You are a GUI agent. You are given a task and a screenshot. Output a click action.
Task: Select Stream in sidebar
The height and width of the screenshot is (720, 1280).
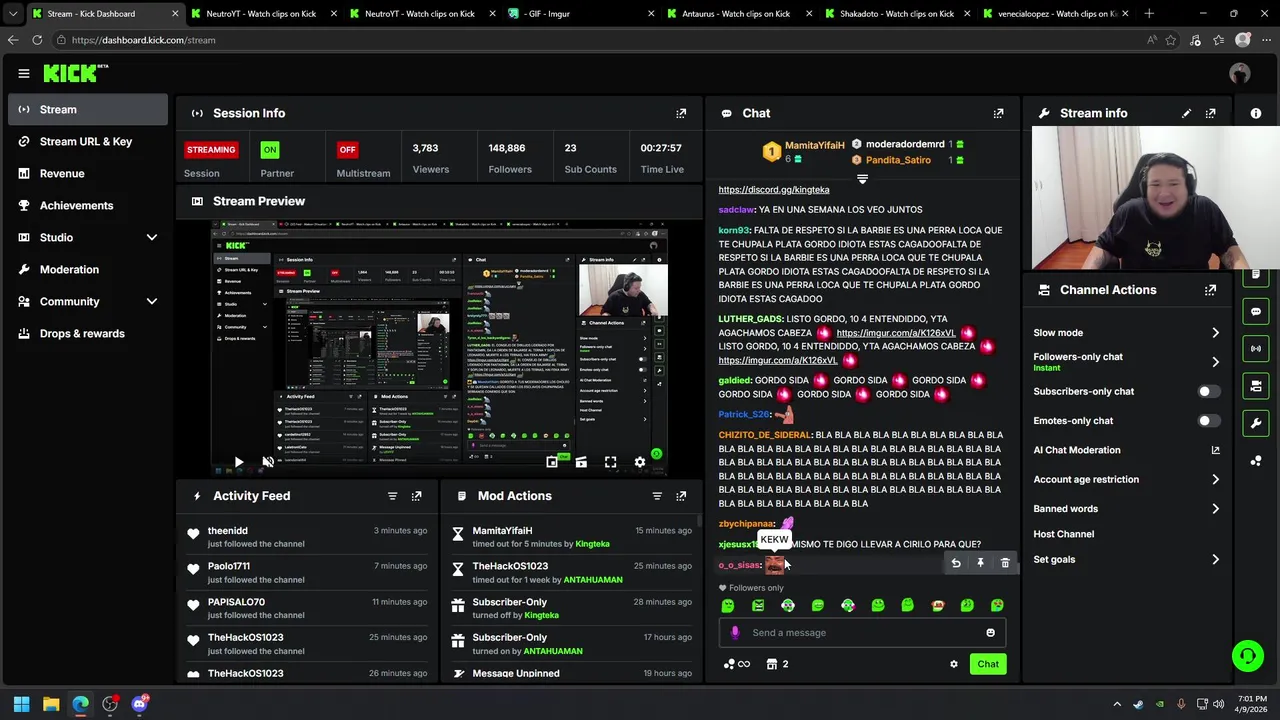[x=88, y=110]
